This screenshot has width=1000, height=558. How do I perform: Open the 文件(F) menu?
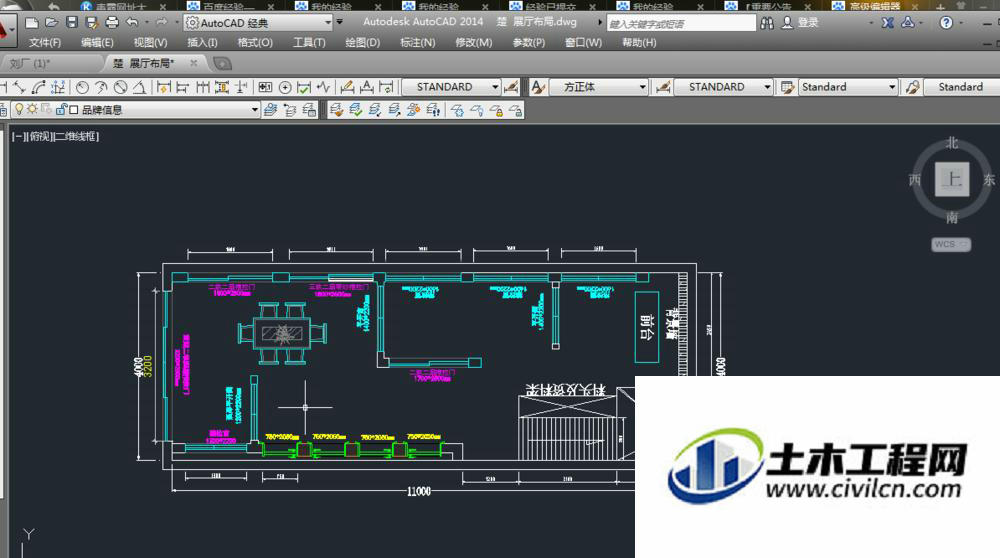pos(45,43)
